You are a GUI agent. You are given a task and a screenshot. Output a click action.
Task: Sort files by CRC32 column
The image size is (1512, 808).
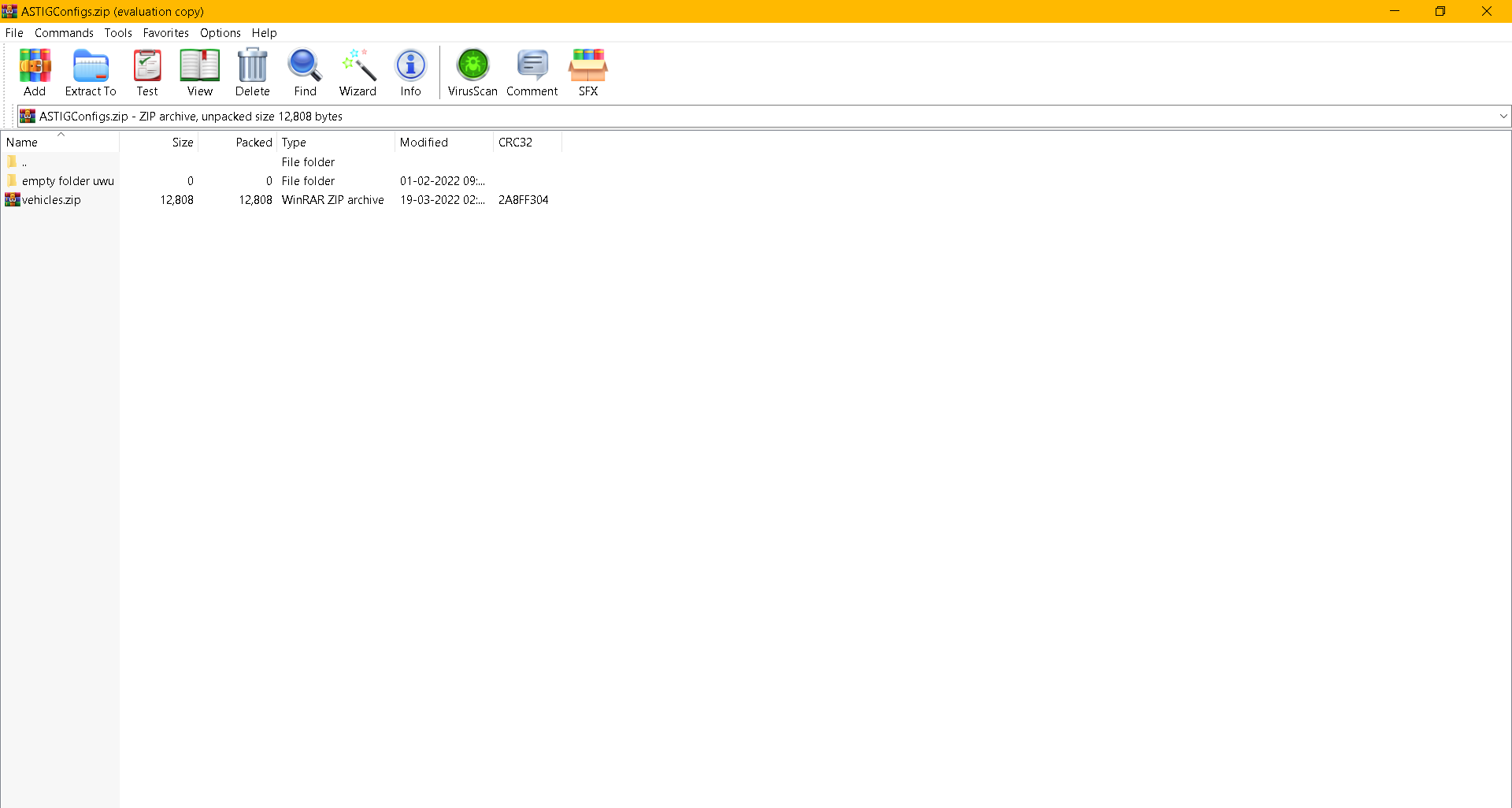pyautogui.click(x=528, y=142)
